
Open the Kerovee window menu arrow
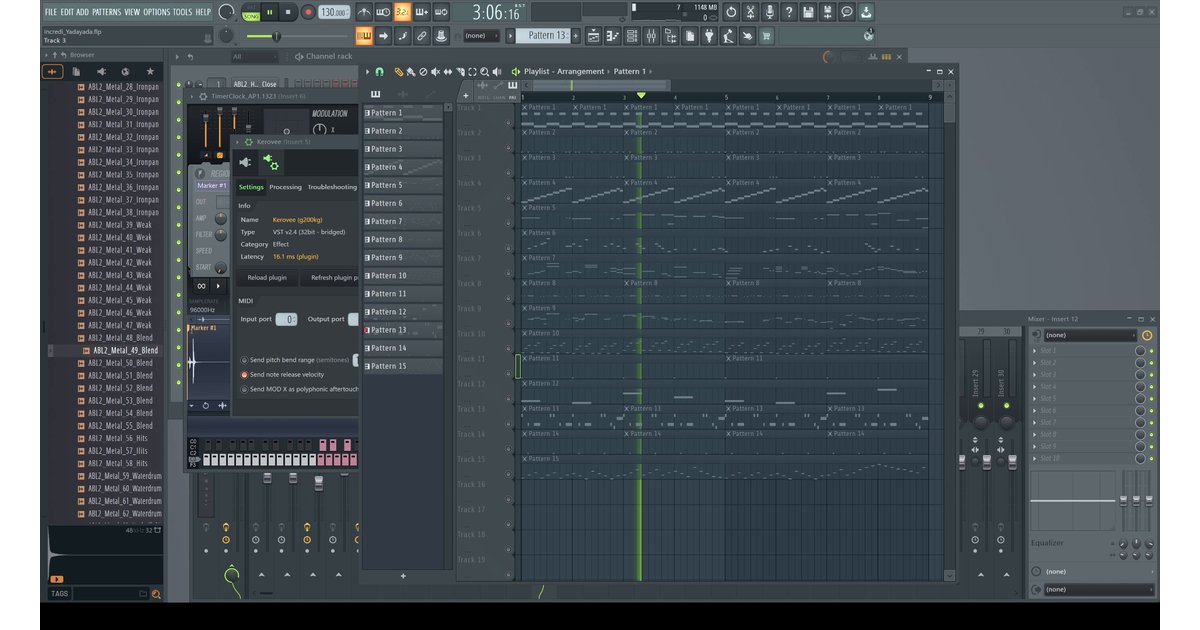pyautogui.click(x=237, y=142)
